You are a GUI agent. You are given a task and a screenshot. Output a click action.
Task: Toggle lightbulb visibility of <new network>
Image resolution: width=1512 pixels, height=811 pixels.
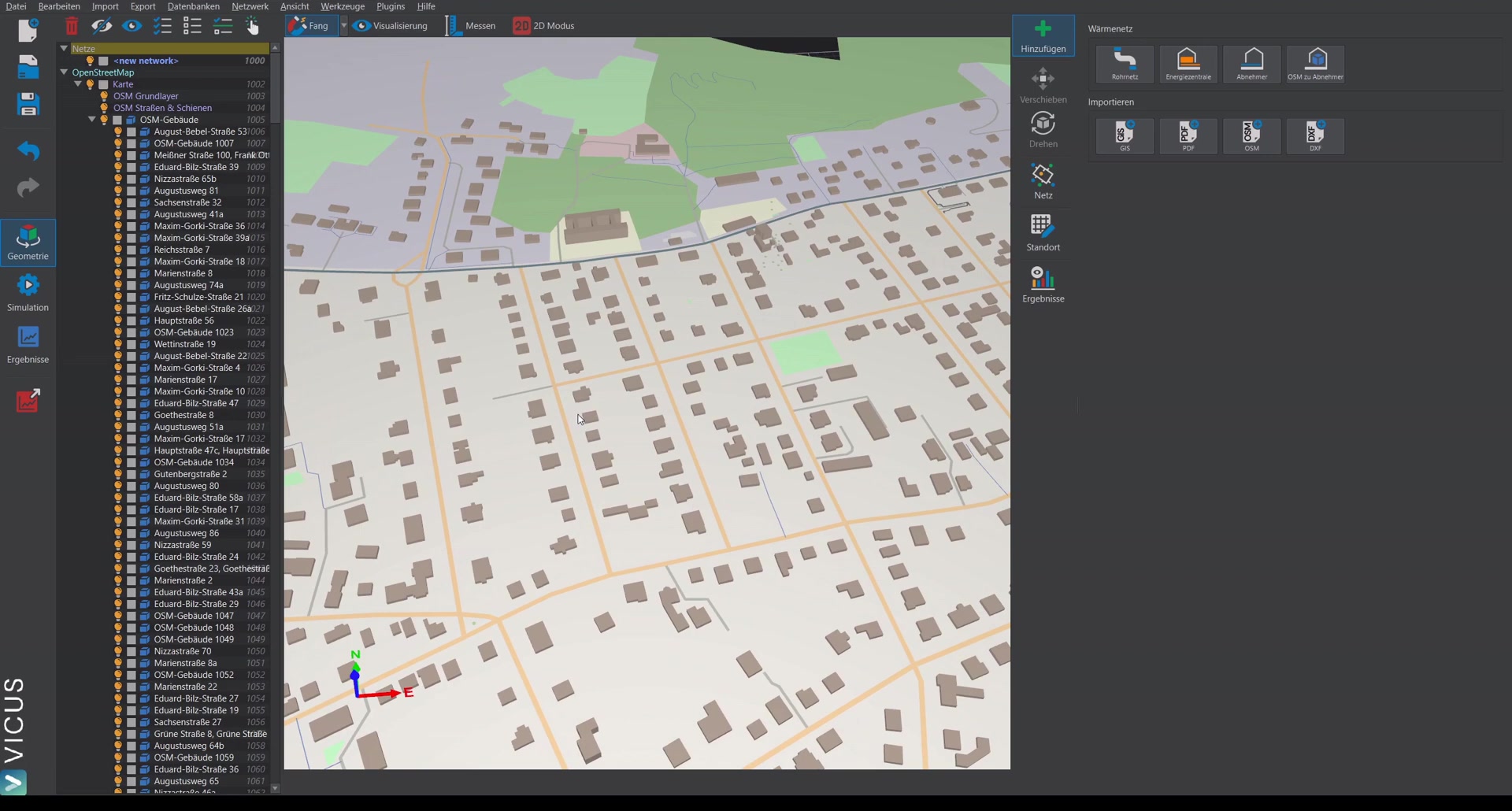coord(90,61)
